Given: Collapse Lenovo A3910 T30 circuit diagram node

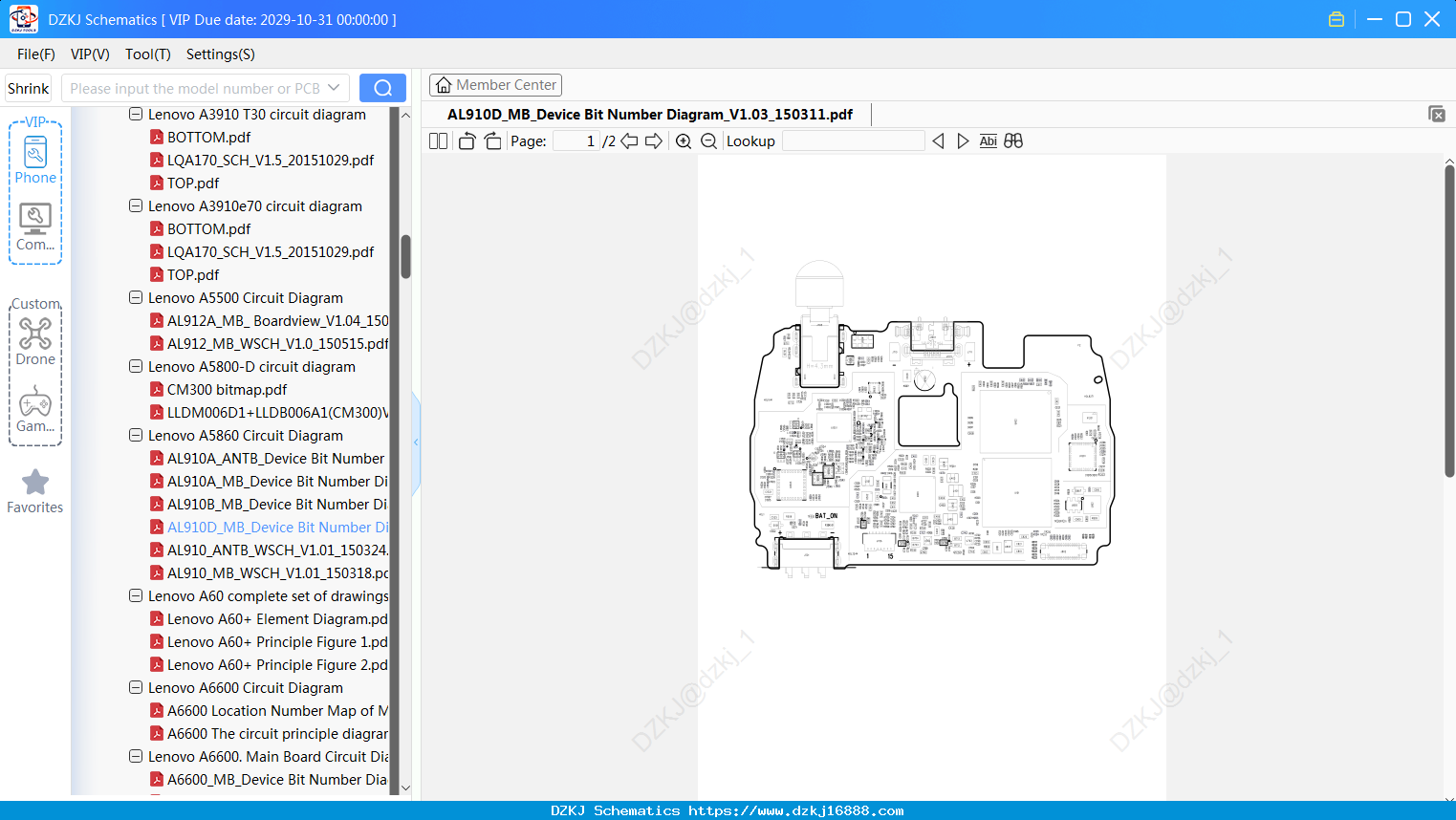Looking at the screenshot, I should point(136,114).
